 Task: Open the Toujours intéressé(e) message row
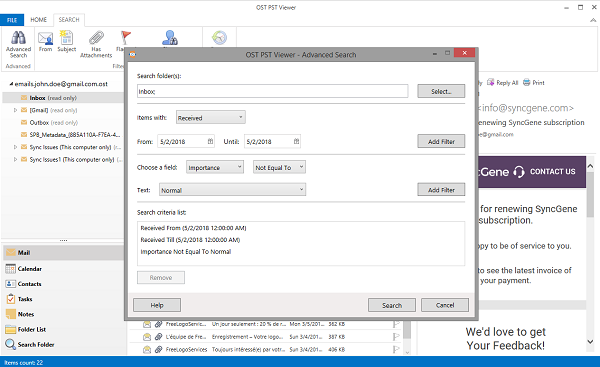(264, 349)
